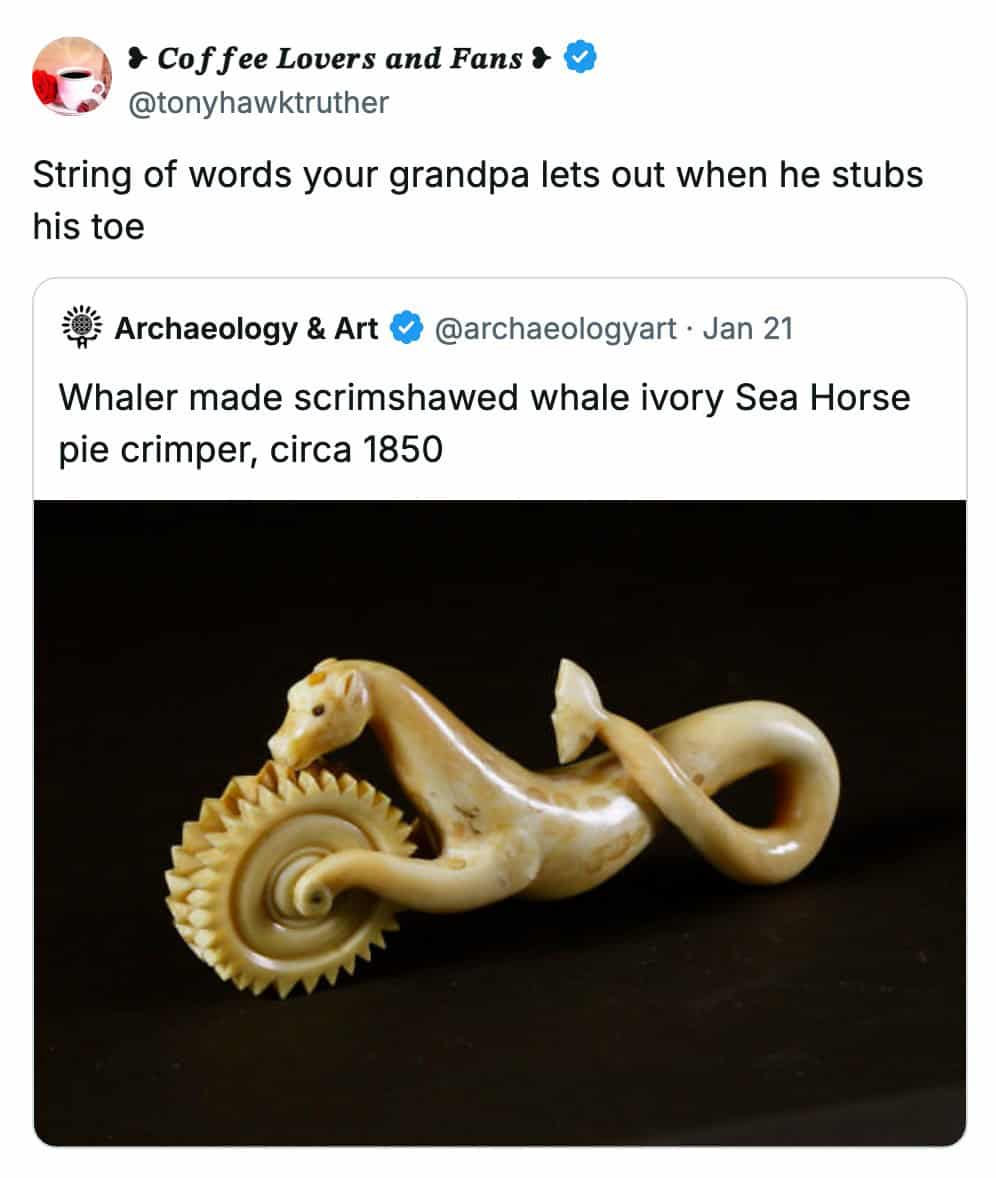Click the arrow ornament before the word Coffee
Image resolution: width=996 pixels, height=1178 pixels.
coord(138,59)
